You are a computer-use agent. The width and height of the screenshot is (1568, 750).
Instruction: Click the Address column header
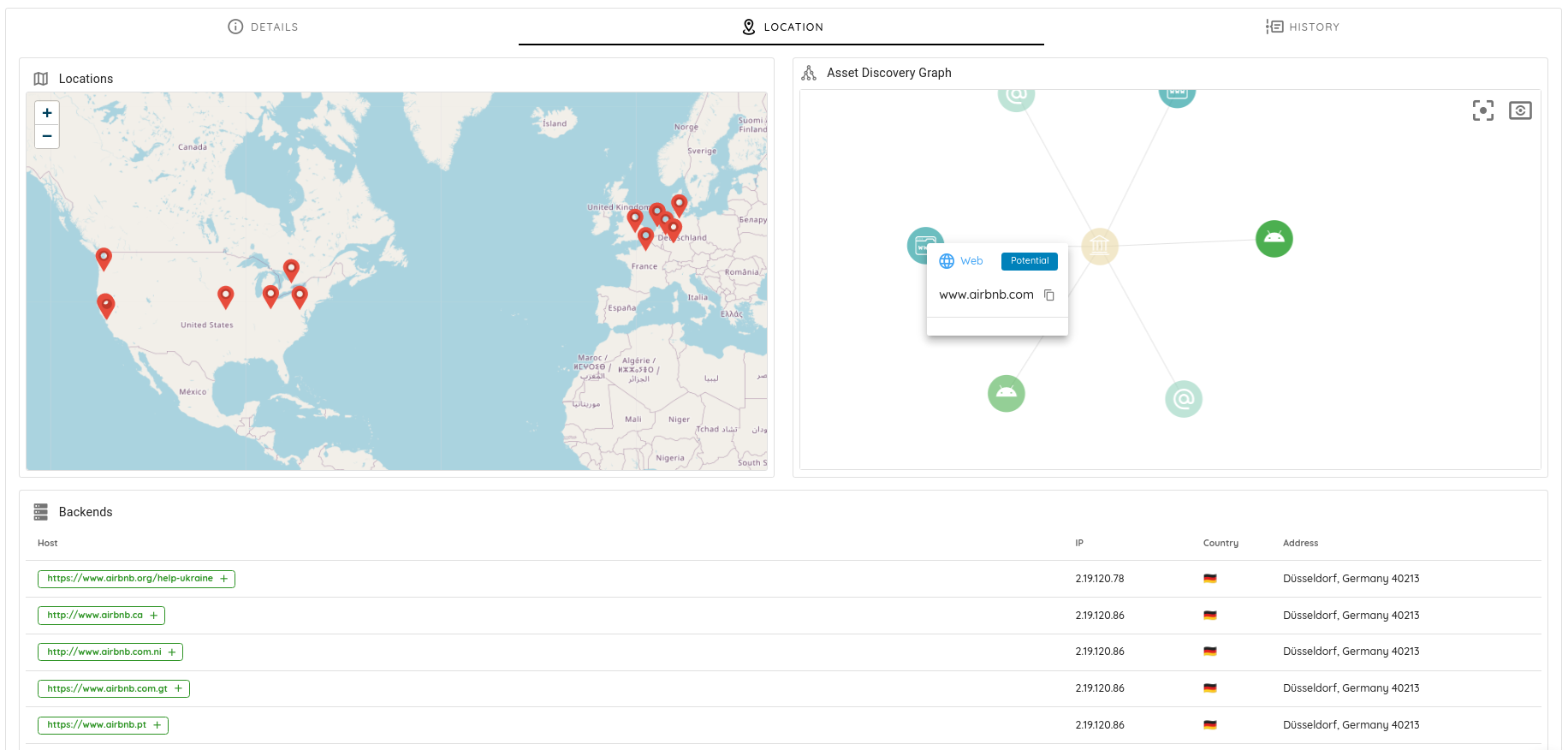click(x=1300, y=543)
